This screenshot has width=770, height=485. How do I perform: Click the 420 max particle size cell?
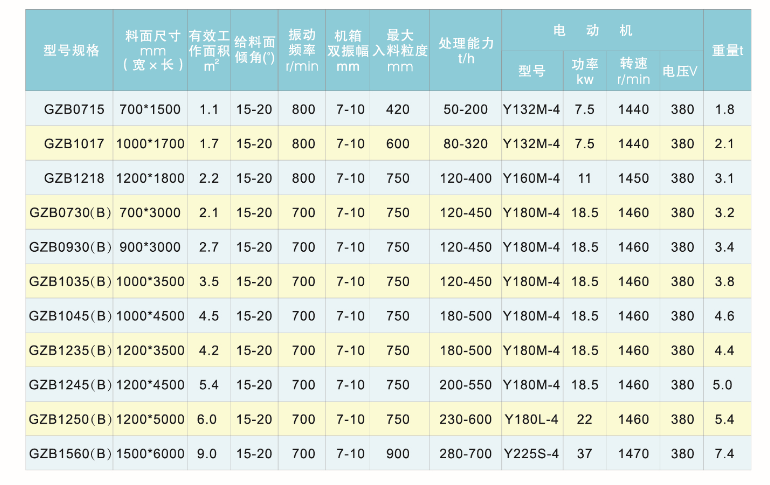tap(398, 109)
